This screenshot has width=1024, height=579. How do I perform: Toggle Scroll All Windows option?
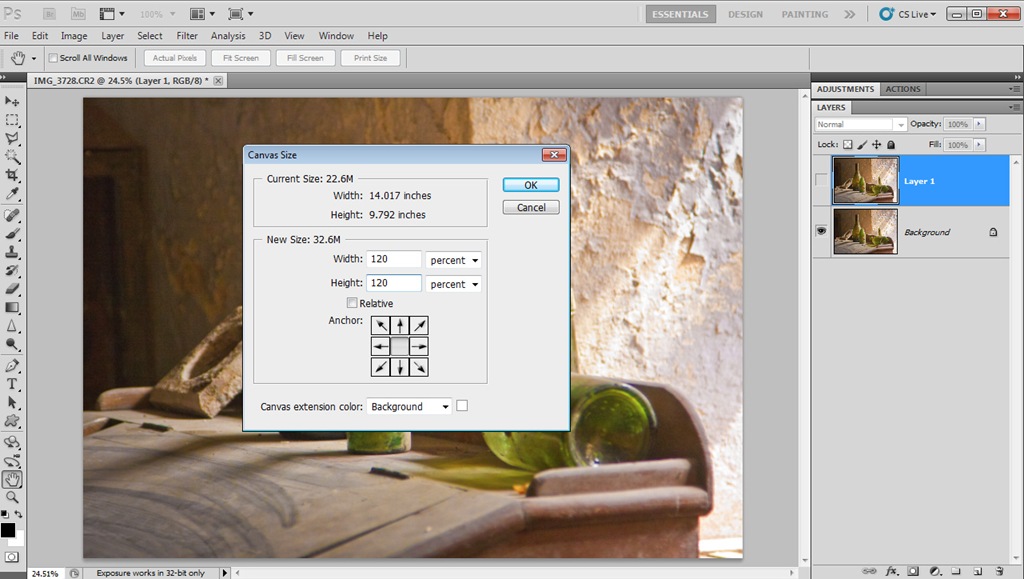pos(53,57)
